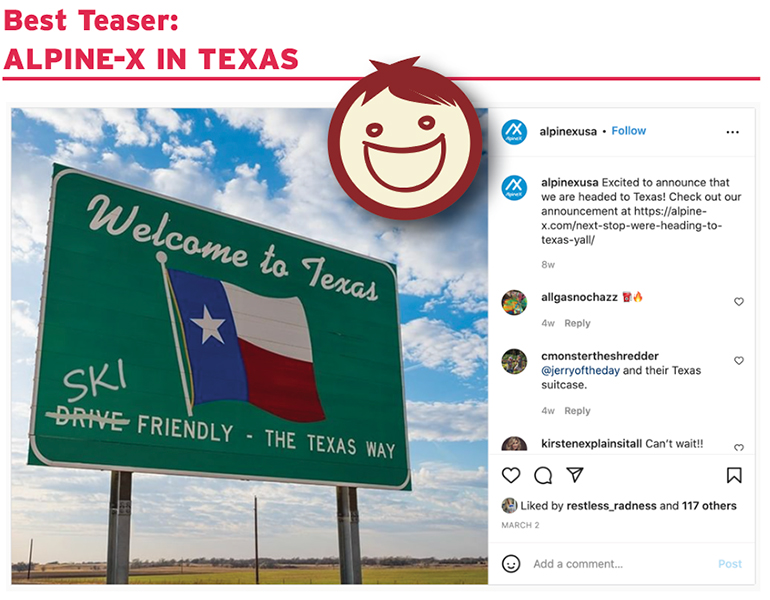The width and height of the screenshot is (770, 600).
Task: Click the Post comment button
Action: (x=729, y=564)
